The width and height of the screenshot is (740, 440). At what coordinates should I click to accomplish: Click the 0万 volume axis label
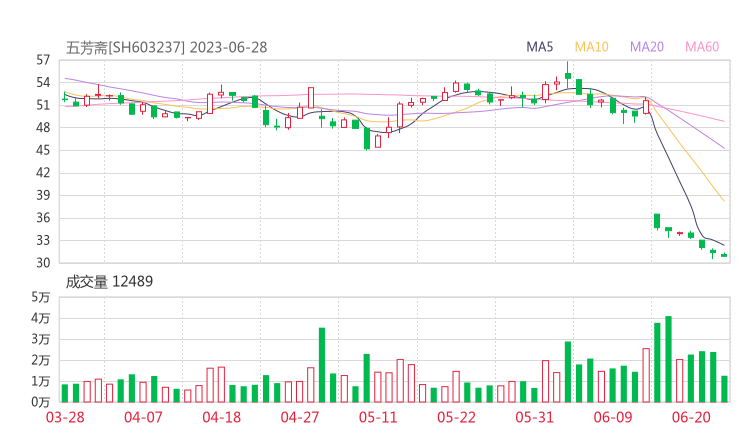[41, 402]
